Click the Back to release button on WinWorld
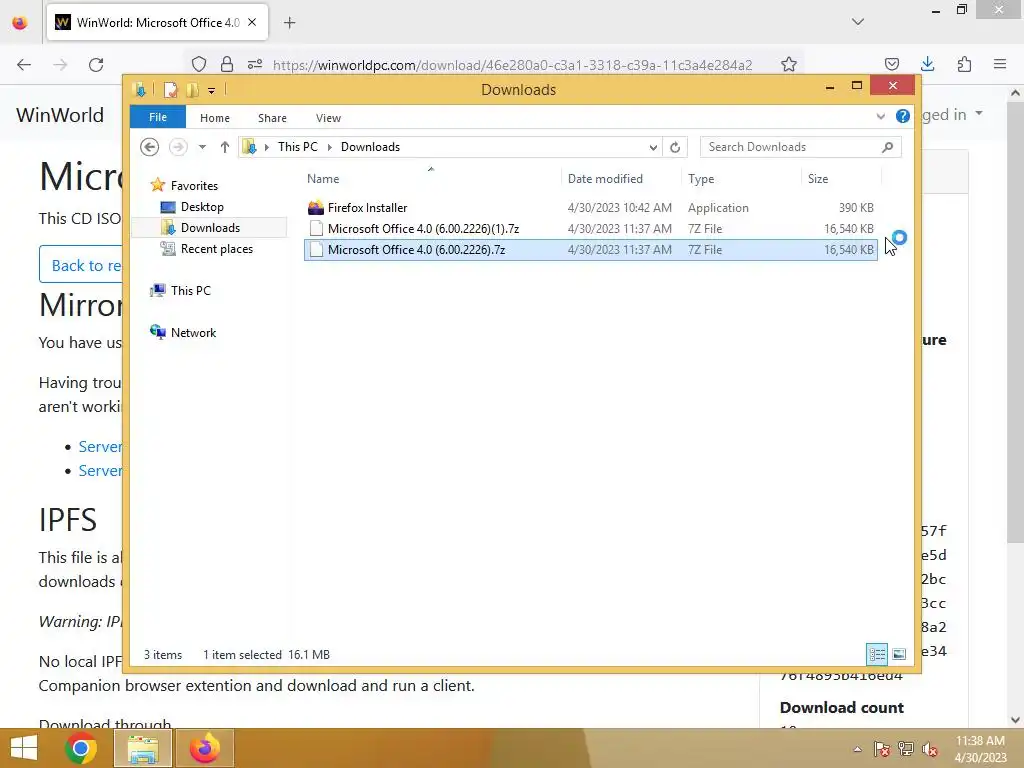The height and width of the screenshot is (768, 1024). click(81, 265)
